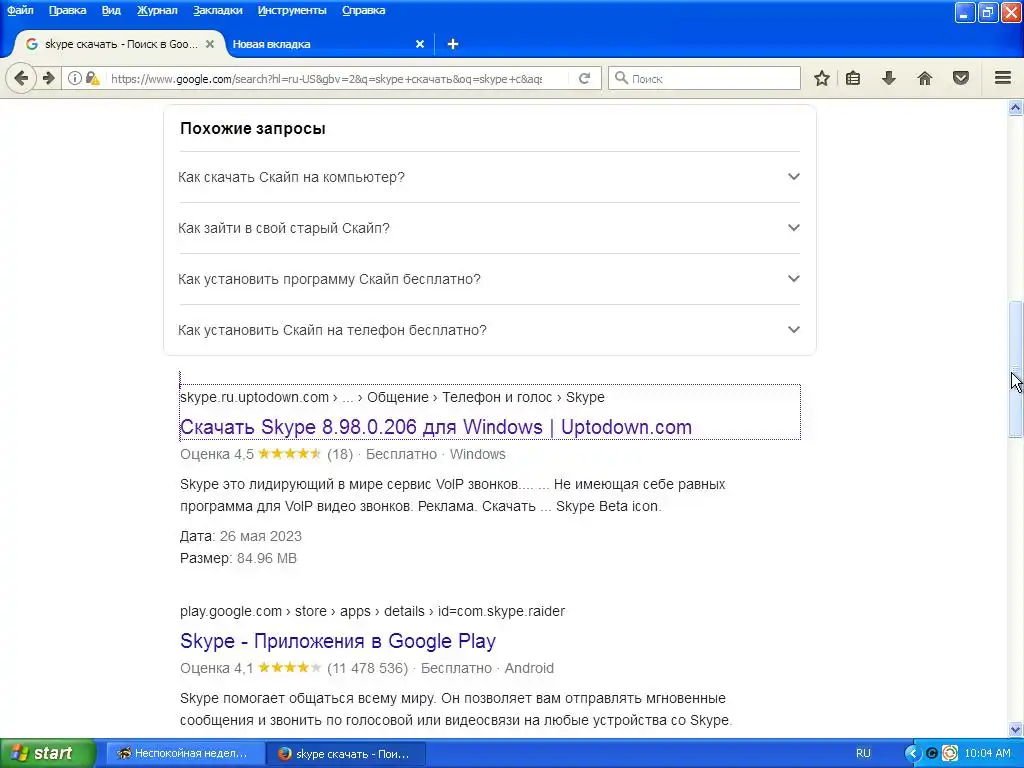Screen dimensions: 1024x768
Task: Open Справка menu
Action: (363, 10)
